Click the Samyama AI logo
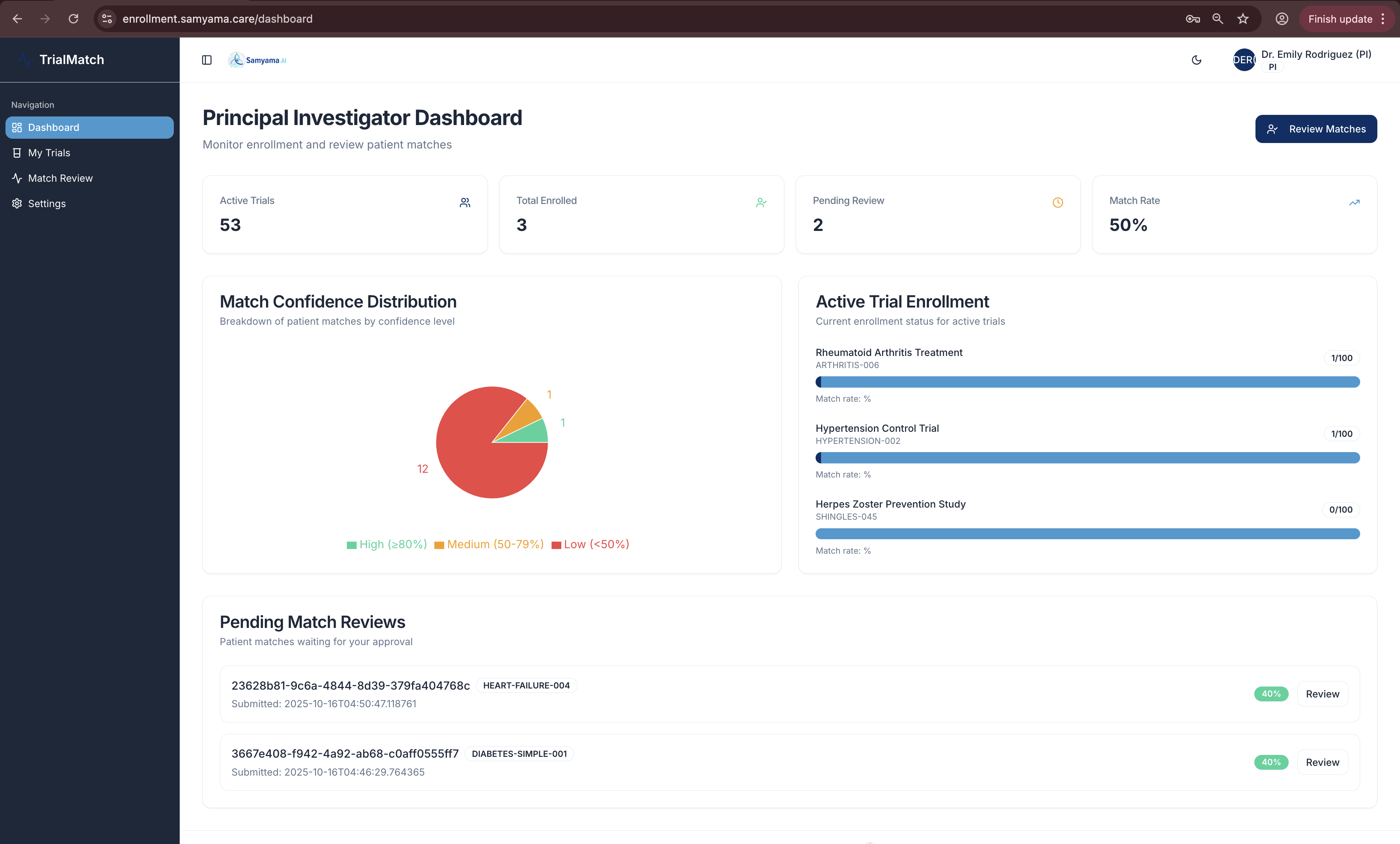The image size is (1400, 844). coord(257,60)
